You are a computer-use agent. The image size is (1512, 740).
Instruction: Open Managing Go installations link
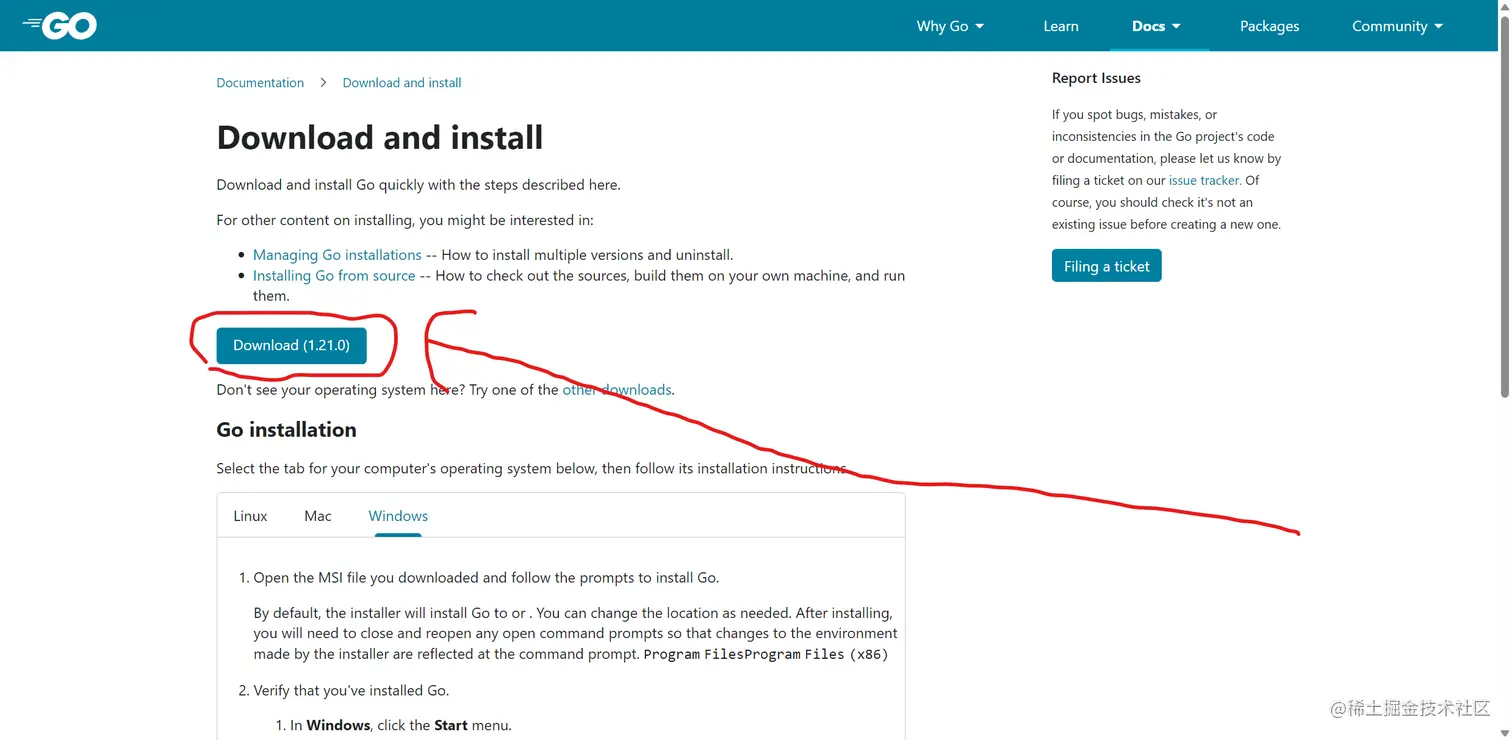point(337,255)
